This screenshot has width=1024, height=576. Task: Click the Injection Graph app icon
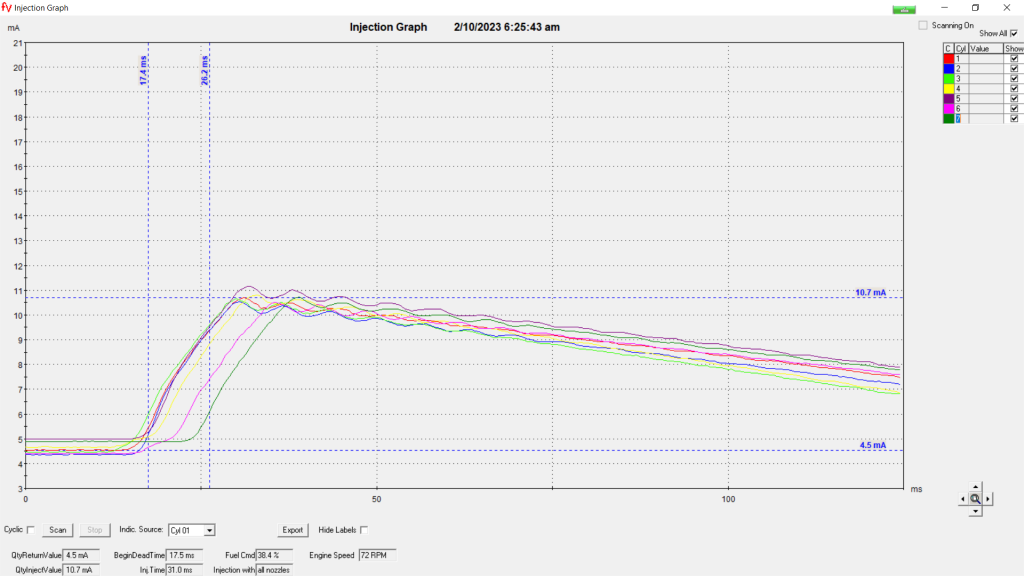(x=7, y=7)
